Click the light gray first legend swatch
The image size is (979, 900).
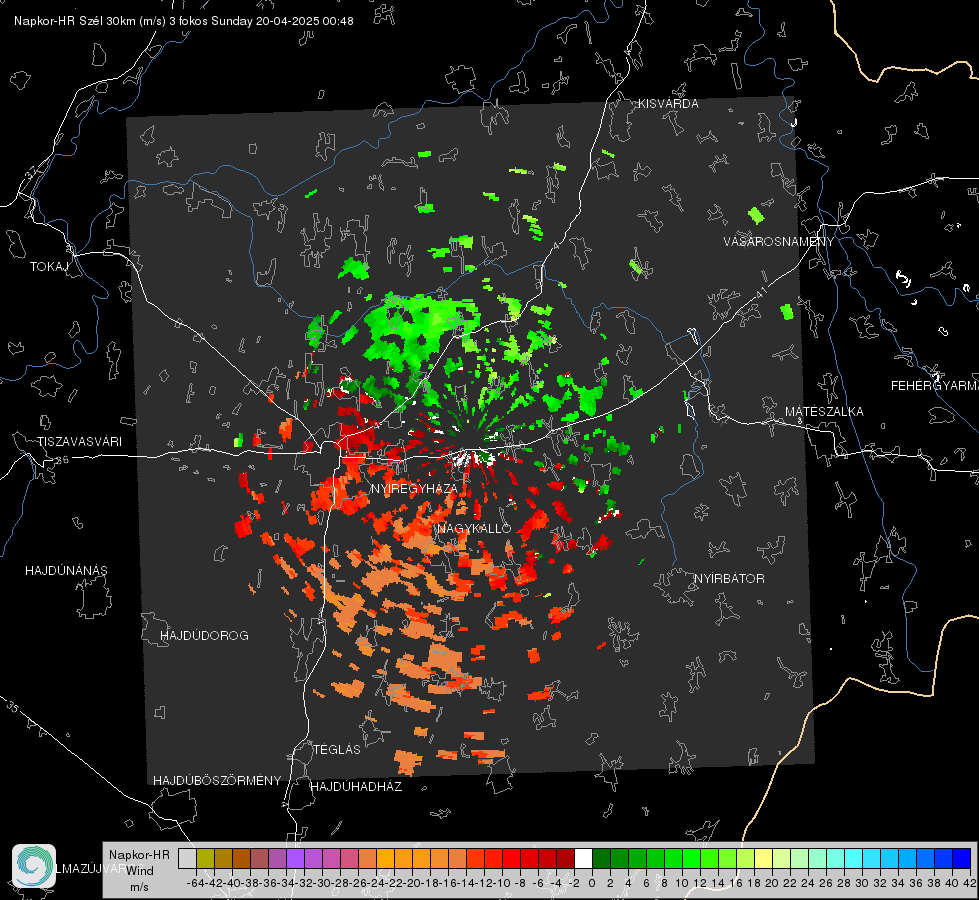pyautogui.click(x=187, y=859)
